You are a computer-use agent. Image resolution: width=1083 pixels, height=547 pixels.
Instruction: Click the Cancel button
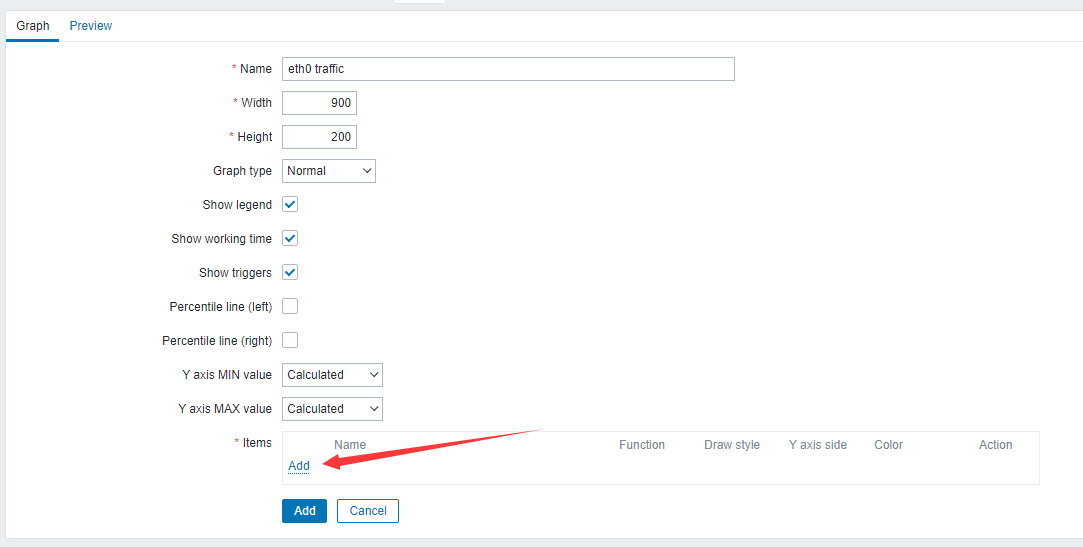coord(368,511)
